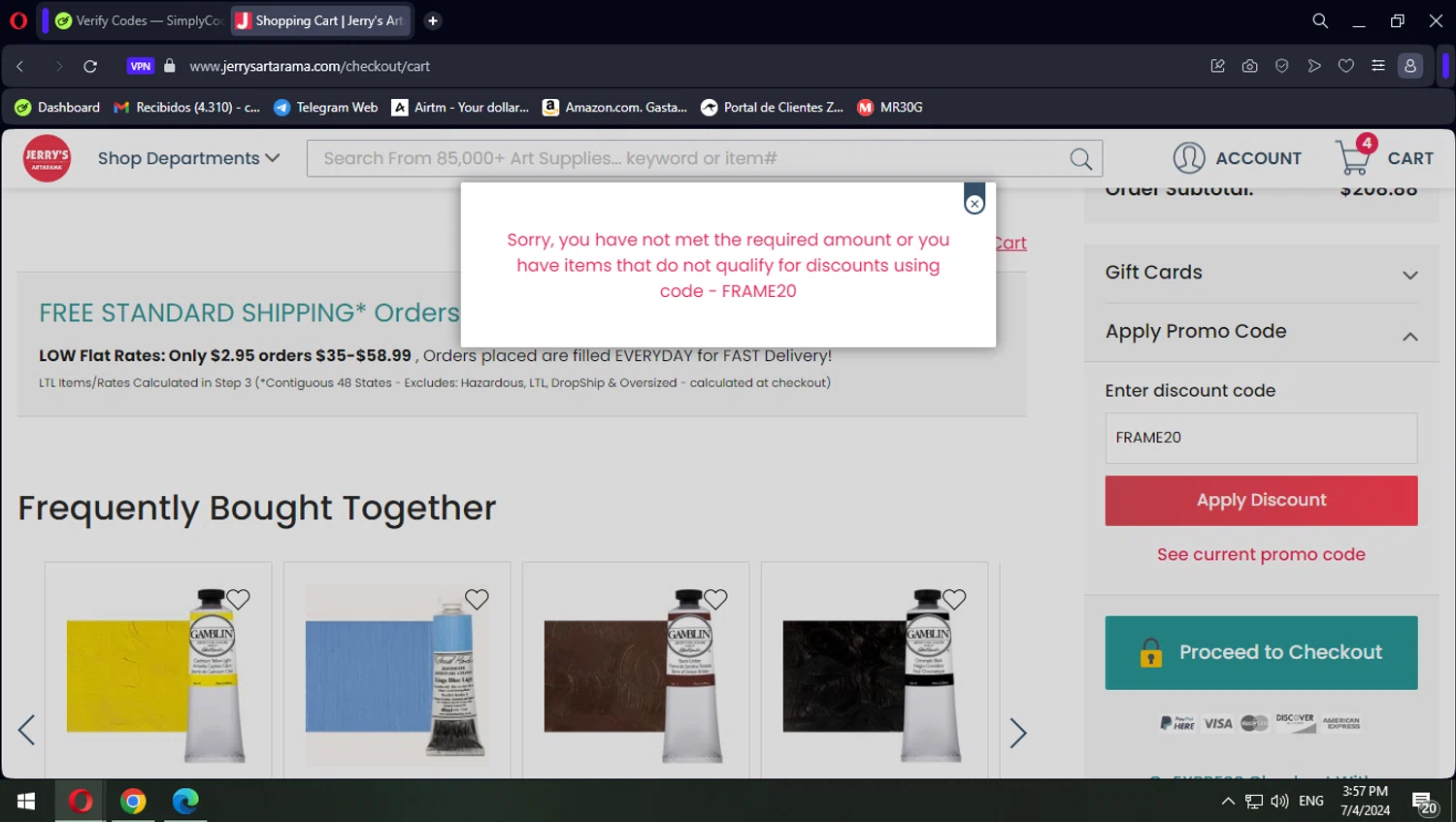Favorite the blue paint tube product
The width and height of the screenshot is (1456, 822).
(x=477, y=600)
